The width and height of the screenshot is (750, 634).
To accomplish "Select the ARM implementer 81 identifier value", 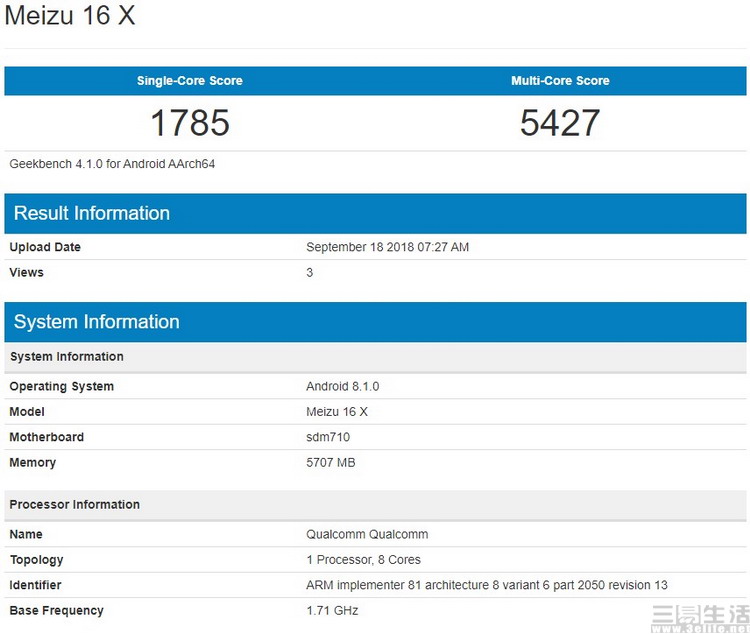I will pos(486,585).
